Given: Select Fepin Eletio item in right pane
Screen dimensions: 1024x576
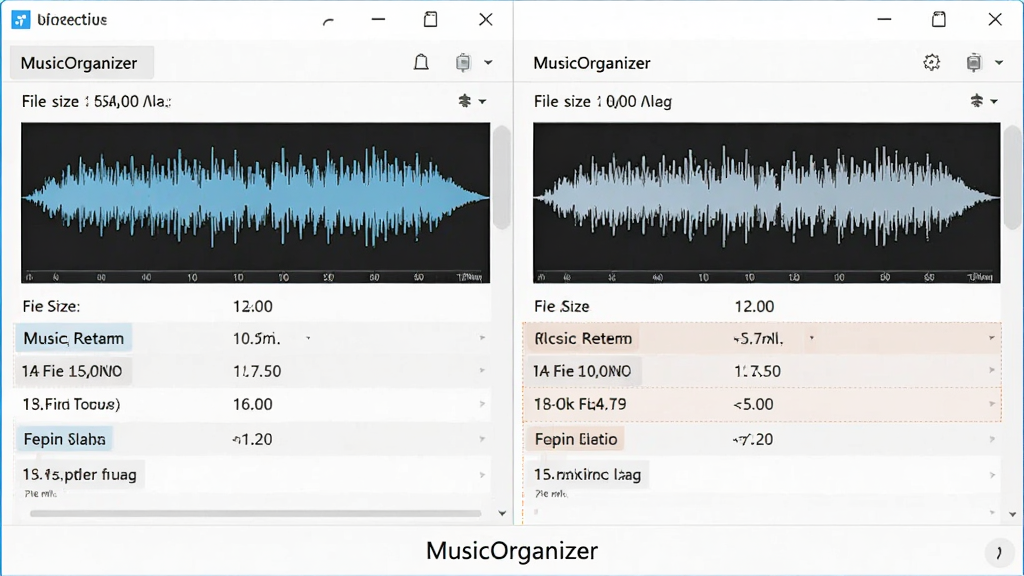Looking at the screenshot, I should pyautogui.click(x=576, y=439).
